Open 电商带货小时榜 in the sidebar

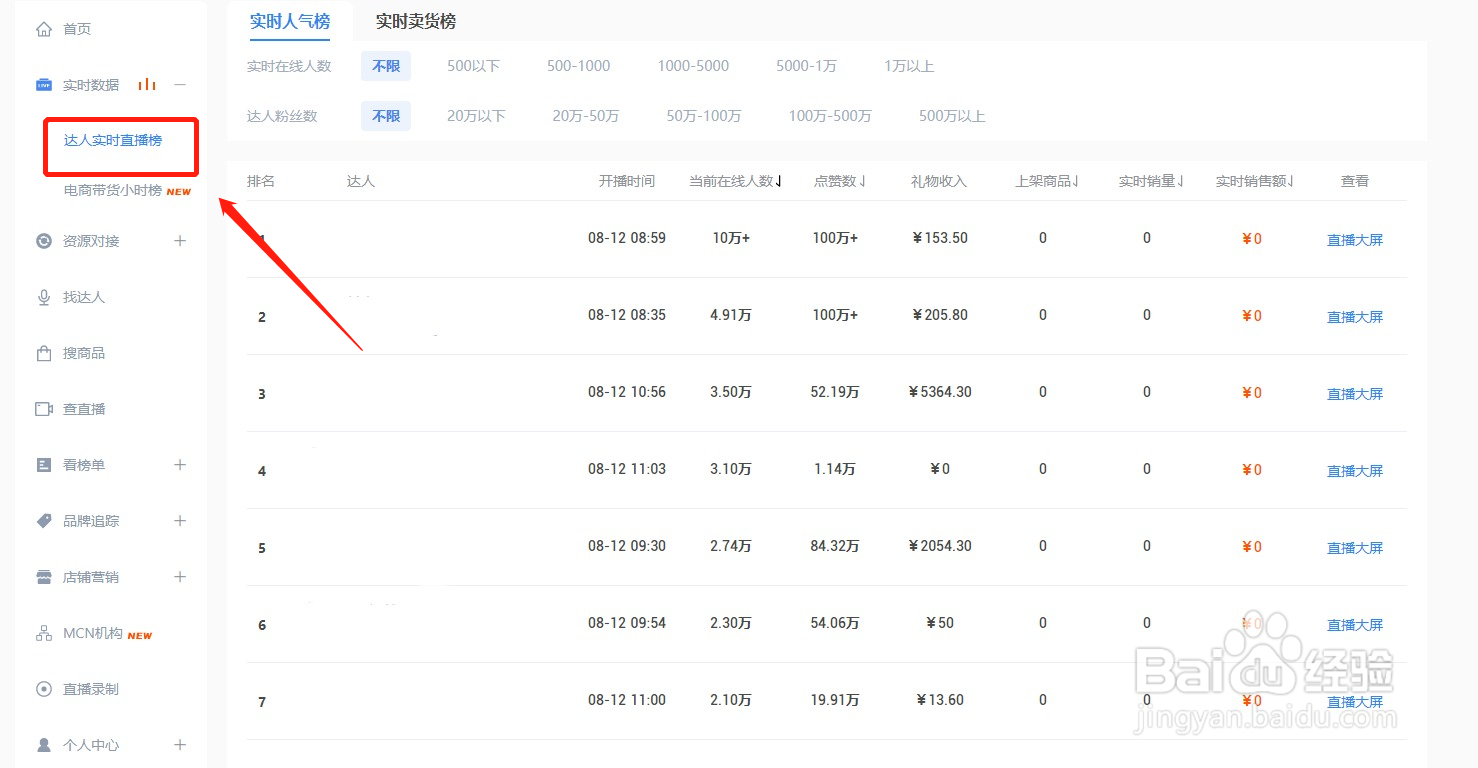(x=113, y=190)
